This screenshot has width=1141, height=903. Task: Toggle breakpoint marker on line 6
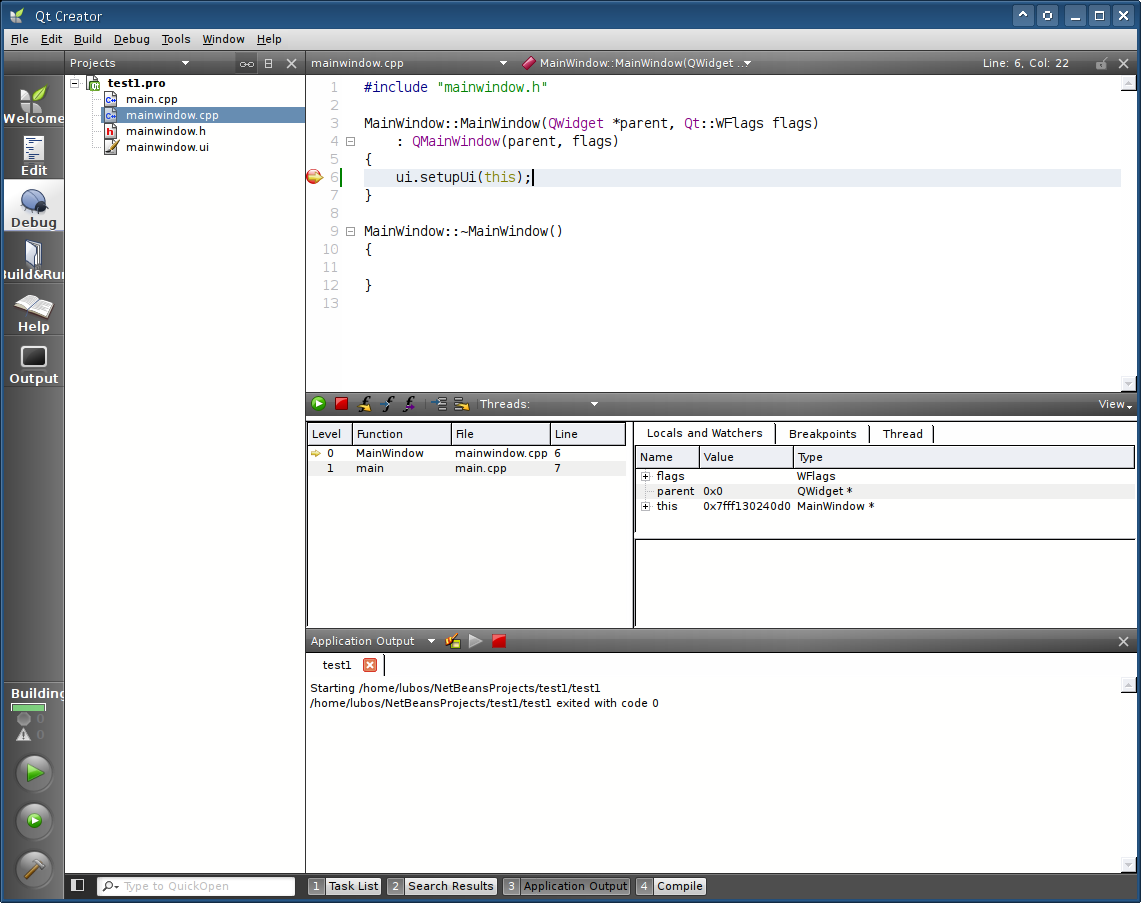(x=314, y=177)
